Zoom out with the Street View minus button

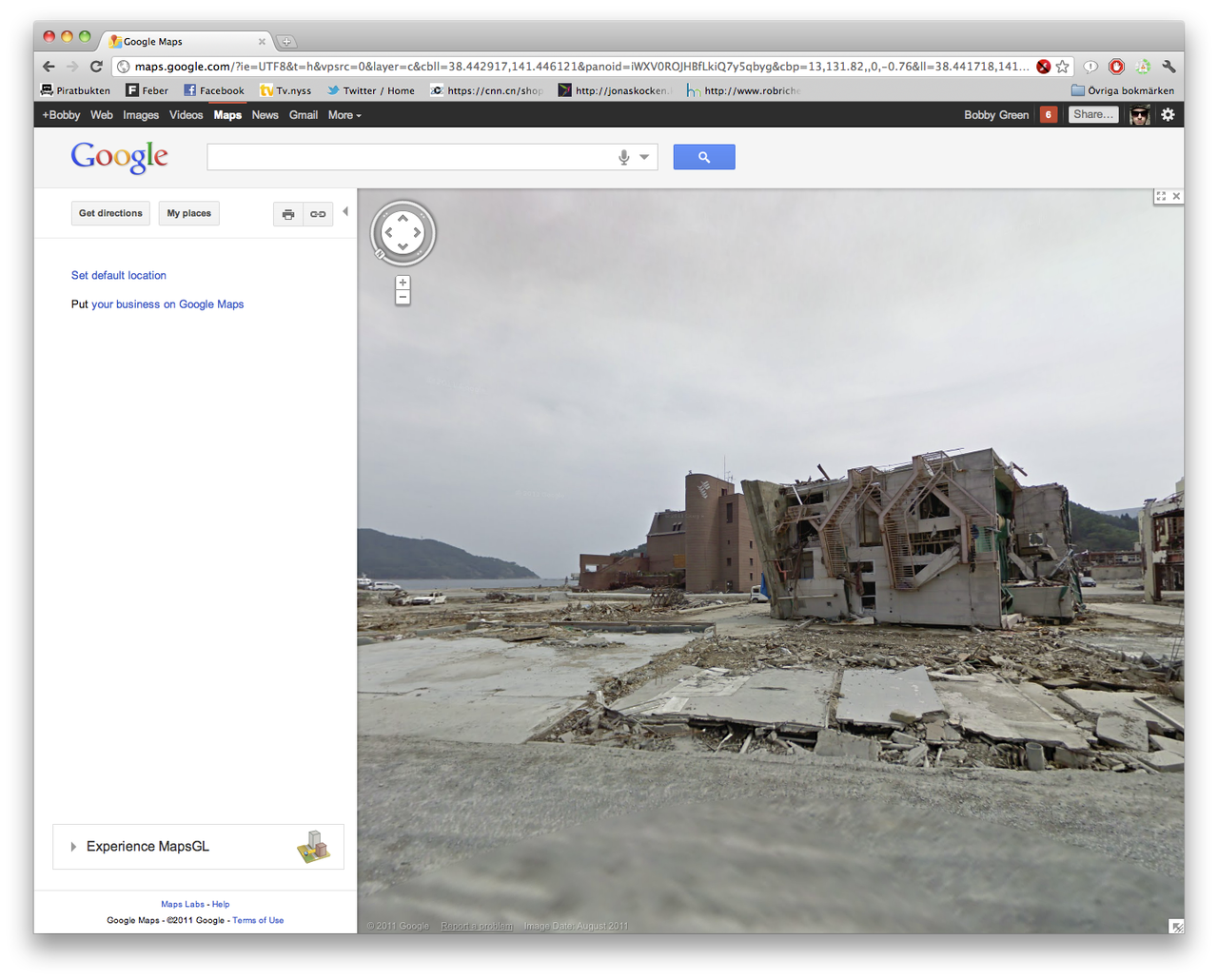point(403,298)
